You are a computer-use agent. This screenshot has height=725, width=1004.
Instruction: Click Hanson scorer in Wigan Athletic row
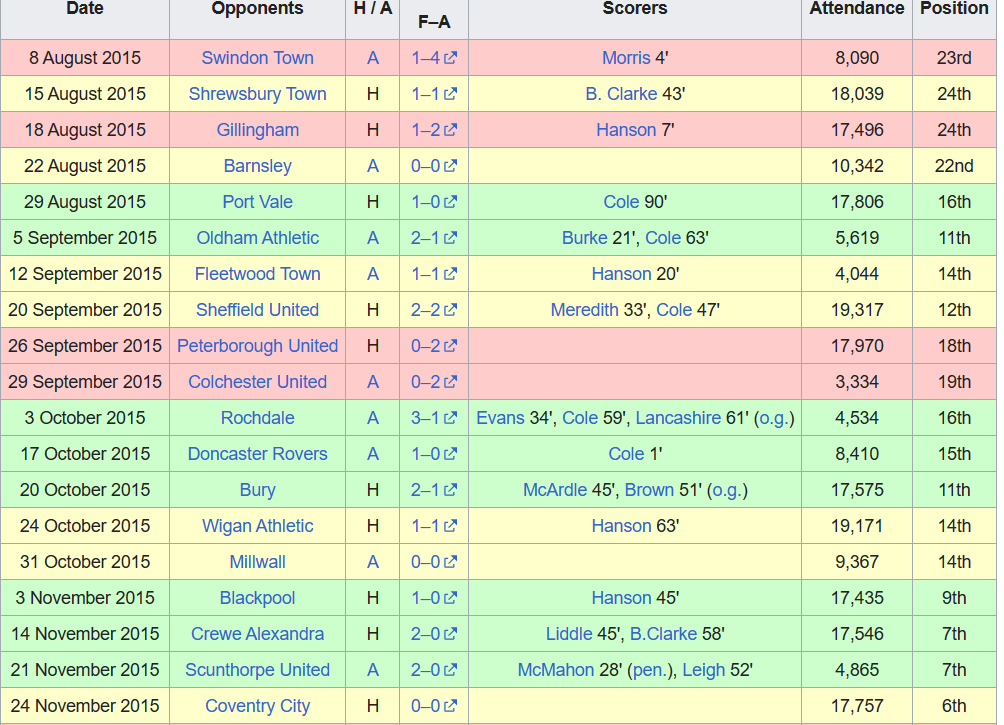621,526
